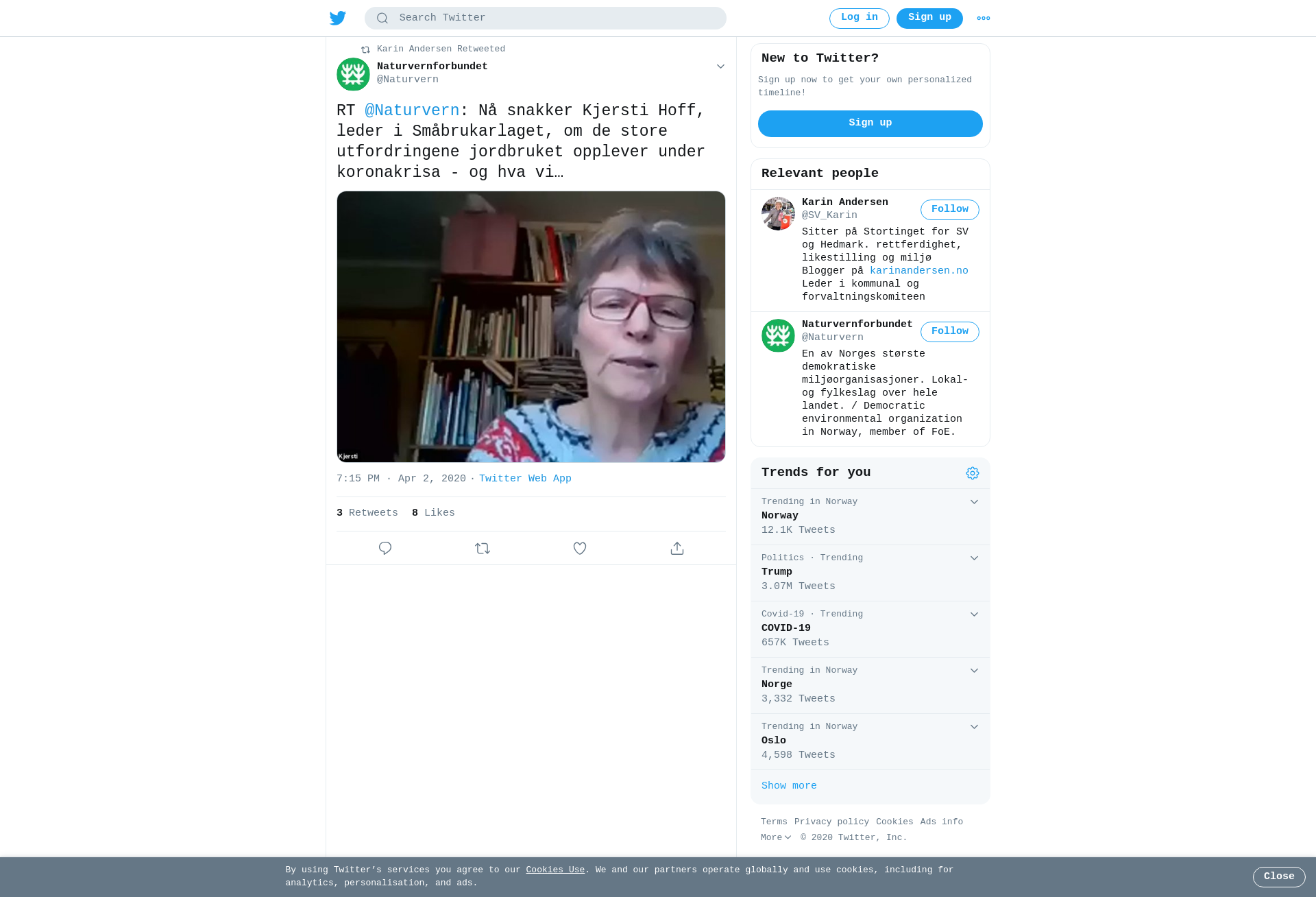This screenshot has width=1316, height=897.
Task: Reply to the Naturvernforbundet tweet
Action: click(x=385, y=548)
